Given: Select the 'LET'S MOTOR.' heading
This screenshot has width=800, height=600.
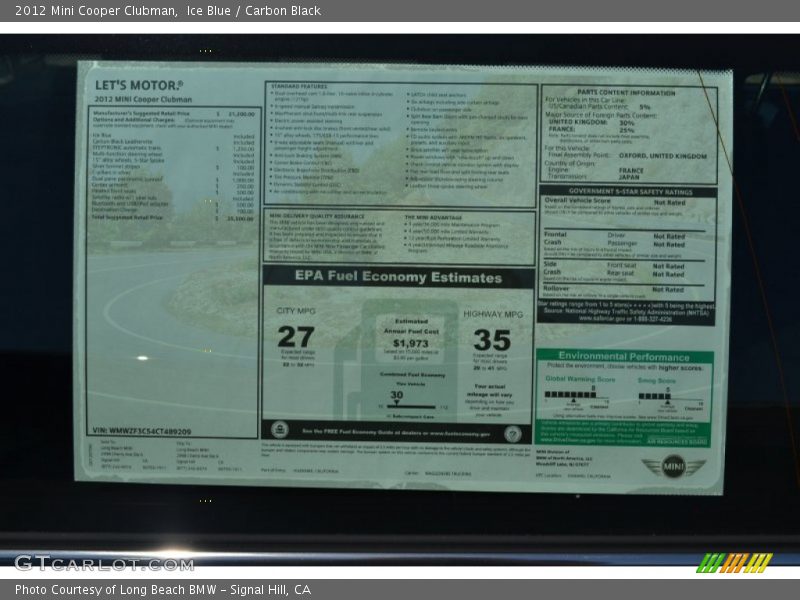Looking at the screenshot, I should point(139,86).
